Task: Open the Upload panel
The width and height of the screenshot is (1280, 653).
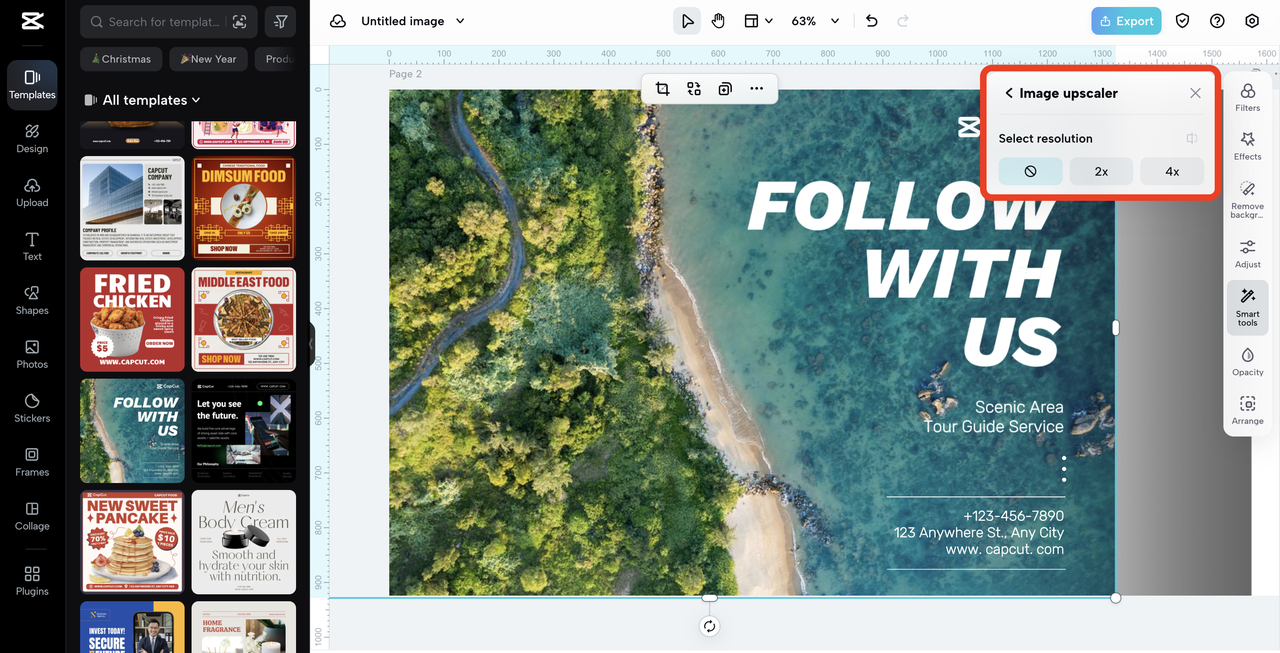Action: point(32,192)
